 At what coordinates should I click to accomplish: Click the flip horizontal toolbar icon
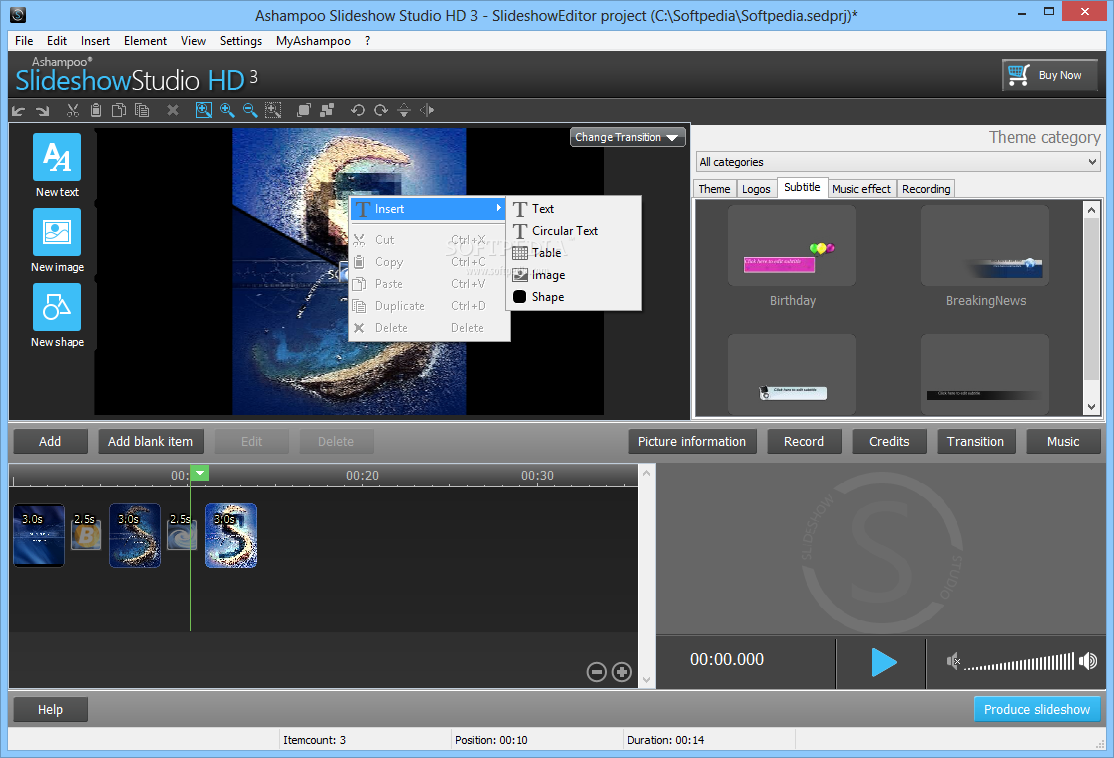(x=427, y=110)
